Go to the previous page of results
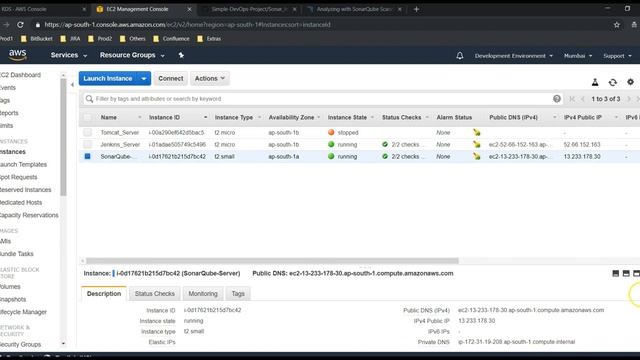This screenshot has width=640, height=360. [x=583, y=99]
